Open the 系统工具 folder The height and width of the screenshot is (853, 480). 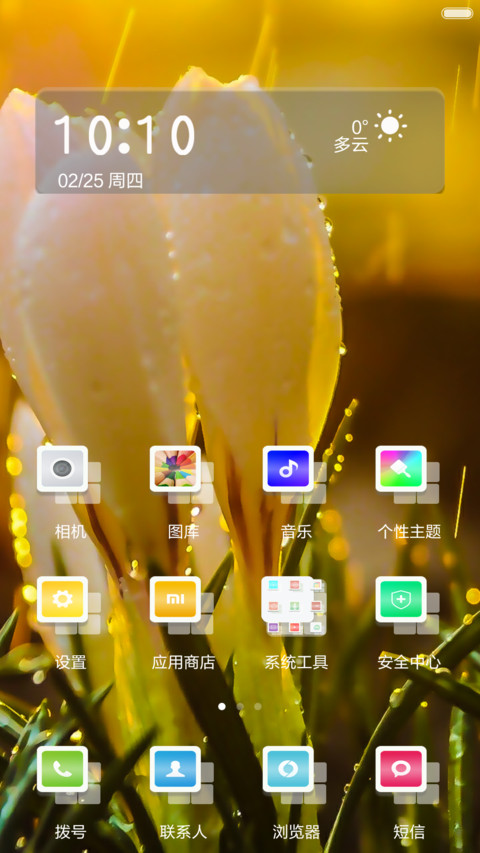[x=293, y=605]
